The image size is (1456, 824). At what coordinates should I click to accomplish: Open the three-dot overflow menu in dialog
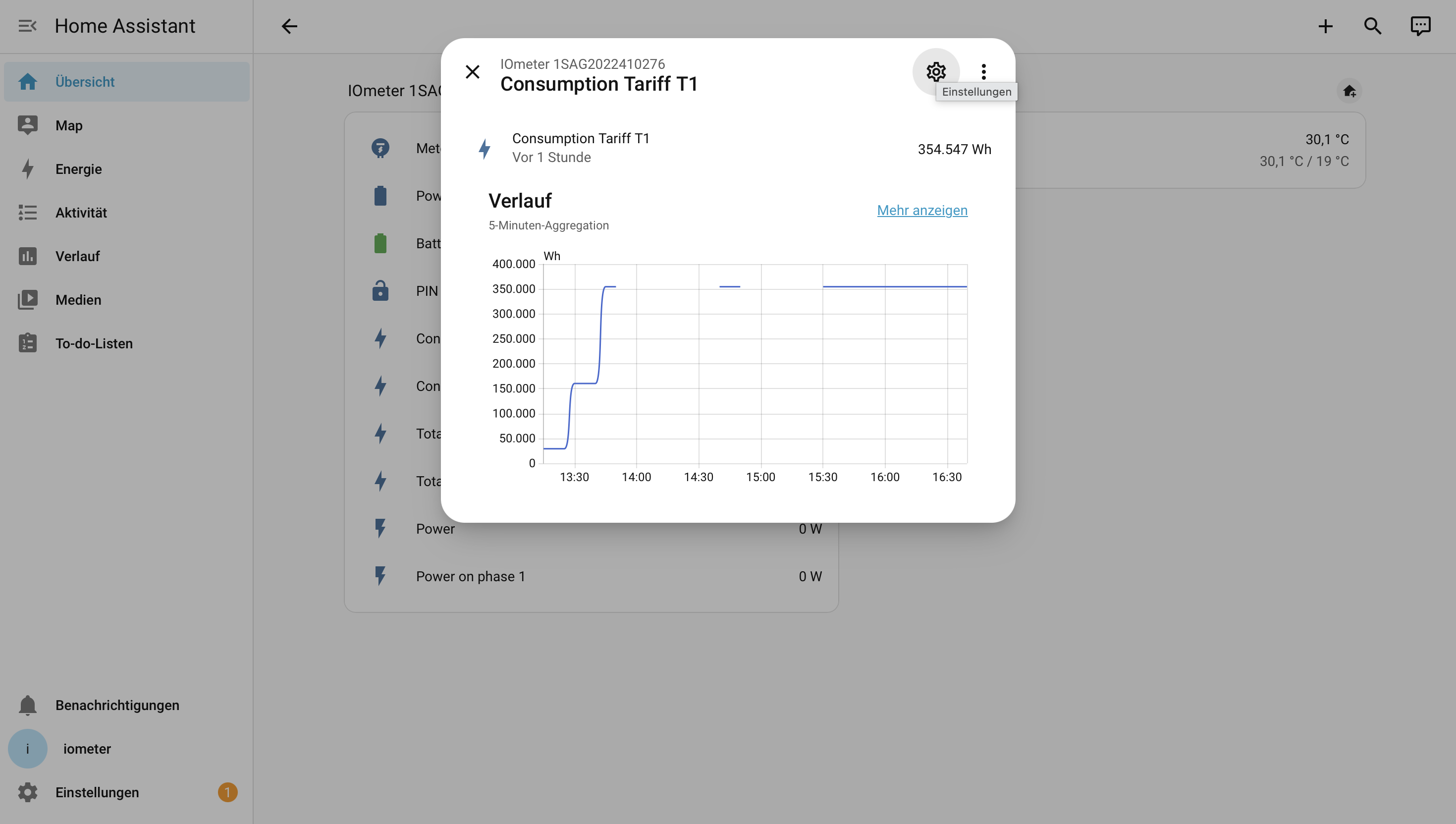pyautogui.click(x=984, y=72)
